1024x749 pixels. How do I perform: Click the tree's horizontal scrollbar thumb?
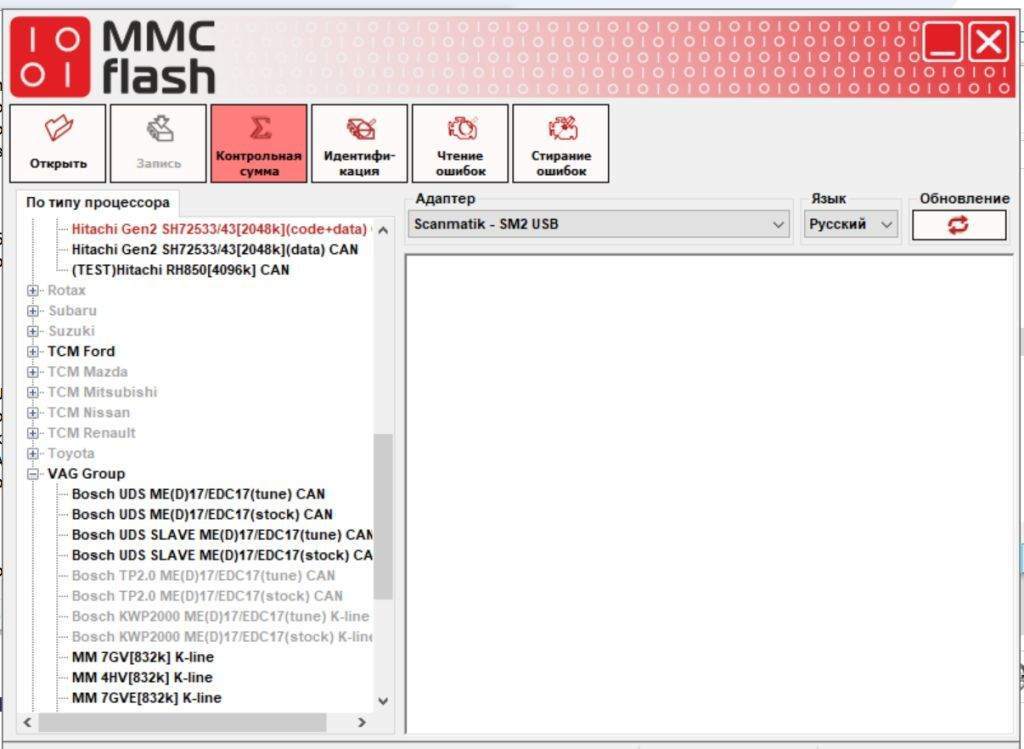click(x=182, y=722)
